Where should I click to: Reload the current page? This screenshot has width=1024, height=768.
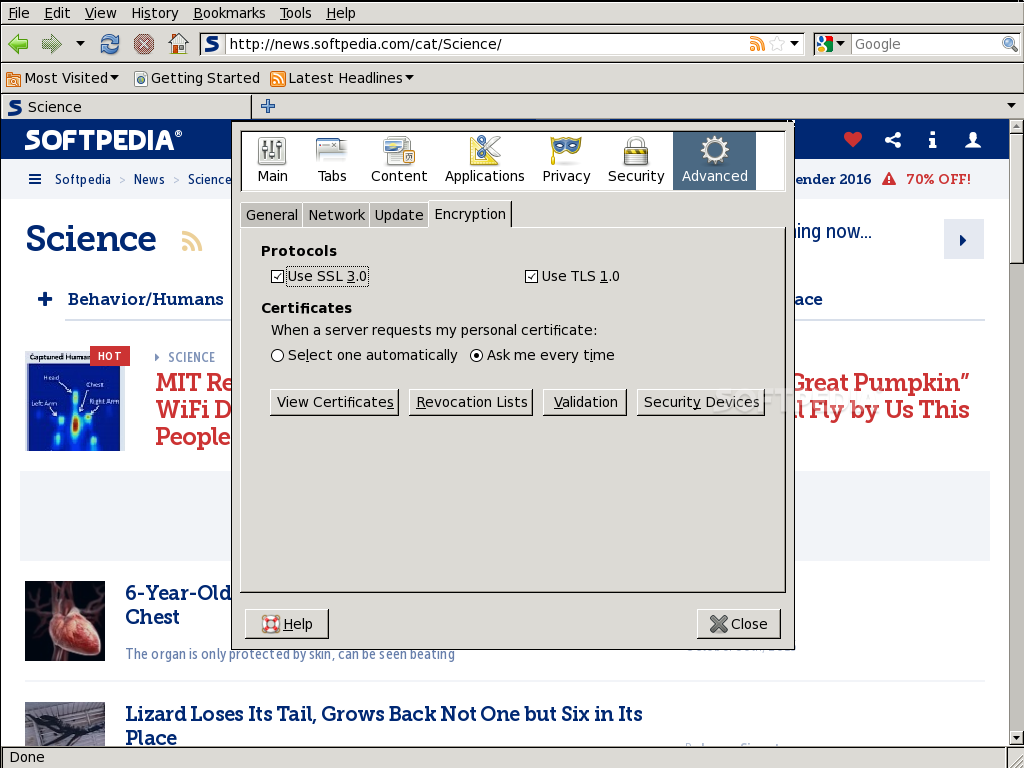[109, 44]
